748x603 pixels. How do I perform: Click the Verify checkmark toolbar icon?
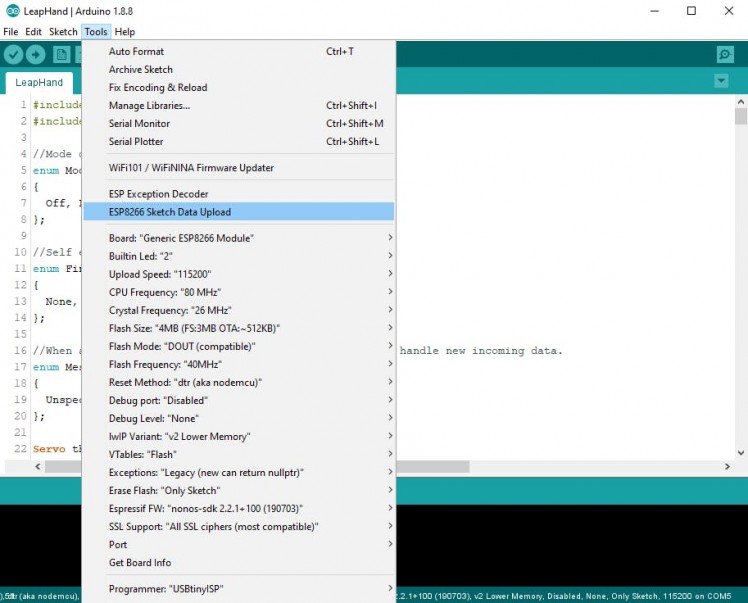pyautogui.click(x=13, y=54)
